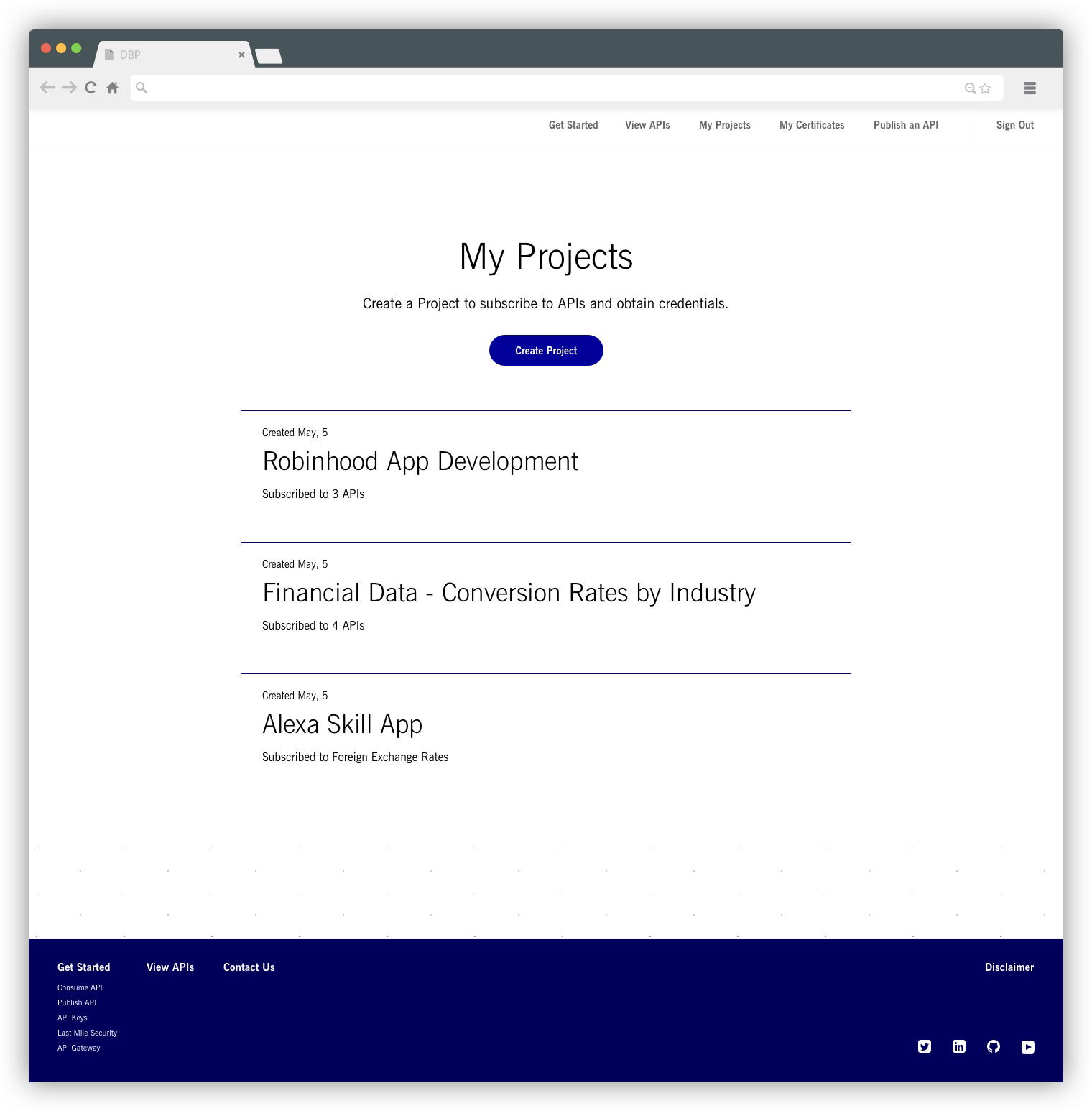Open Financial Data Conversion Rates project
Viewport: 1092px width, 1111px height.
tap(509, 593)
